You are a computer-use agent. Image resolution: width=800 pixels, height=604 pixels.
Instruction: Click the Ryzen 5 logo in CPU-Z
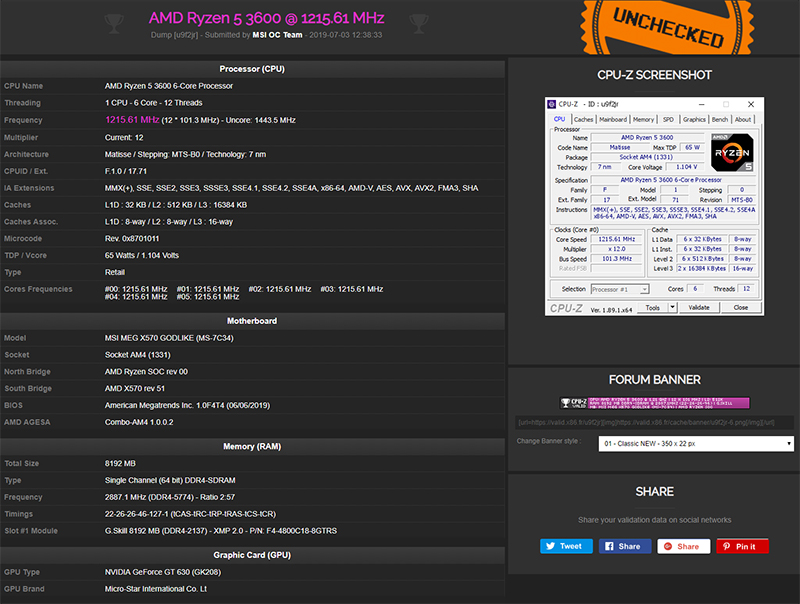pyautogui.click(x=732, y=153)
